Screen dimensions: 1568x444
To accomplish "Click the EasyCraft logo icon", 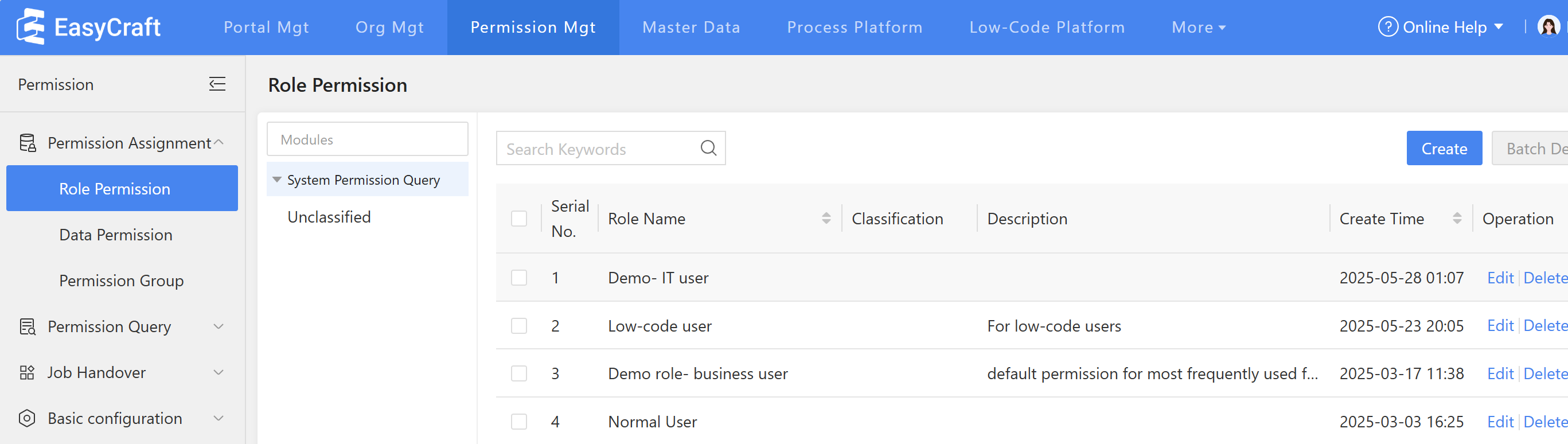I will (30, 27).
